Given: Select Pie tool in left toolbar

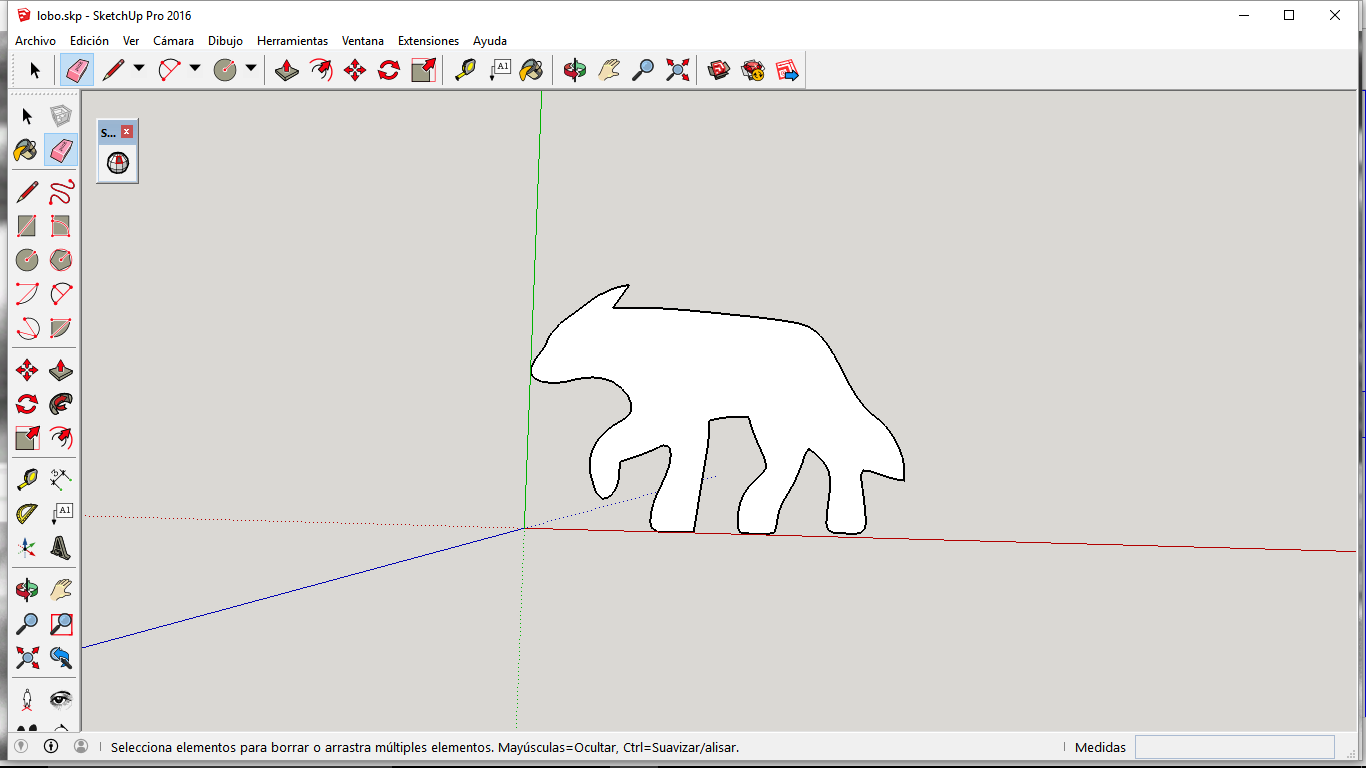Looking at the screenshot, I should tap(61, 328).
